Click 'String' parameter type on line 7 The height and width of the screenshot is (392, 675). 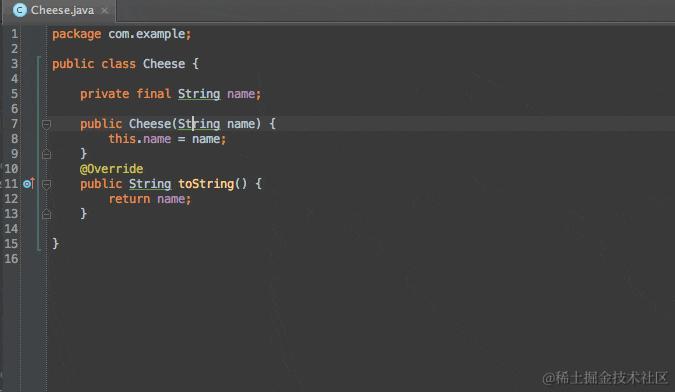tap(199, 124)
